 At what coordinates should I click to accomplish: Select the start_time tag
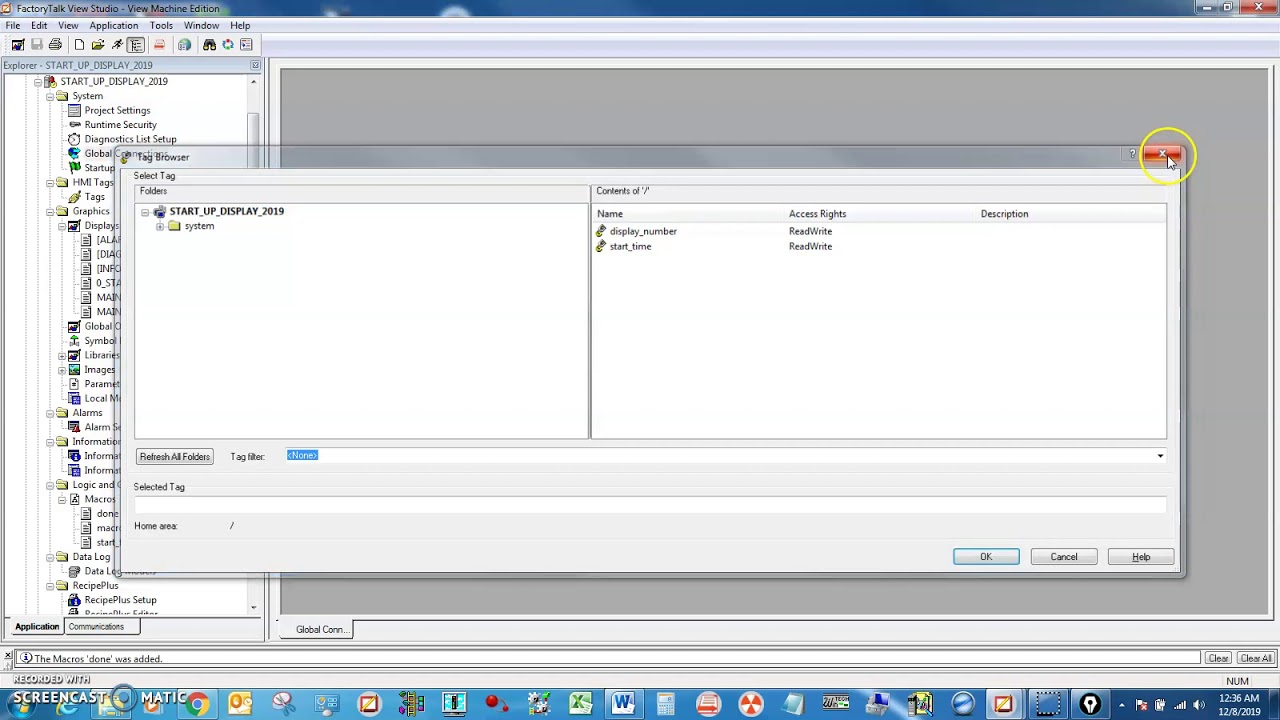pyautogui.click(x=630, y=246)
